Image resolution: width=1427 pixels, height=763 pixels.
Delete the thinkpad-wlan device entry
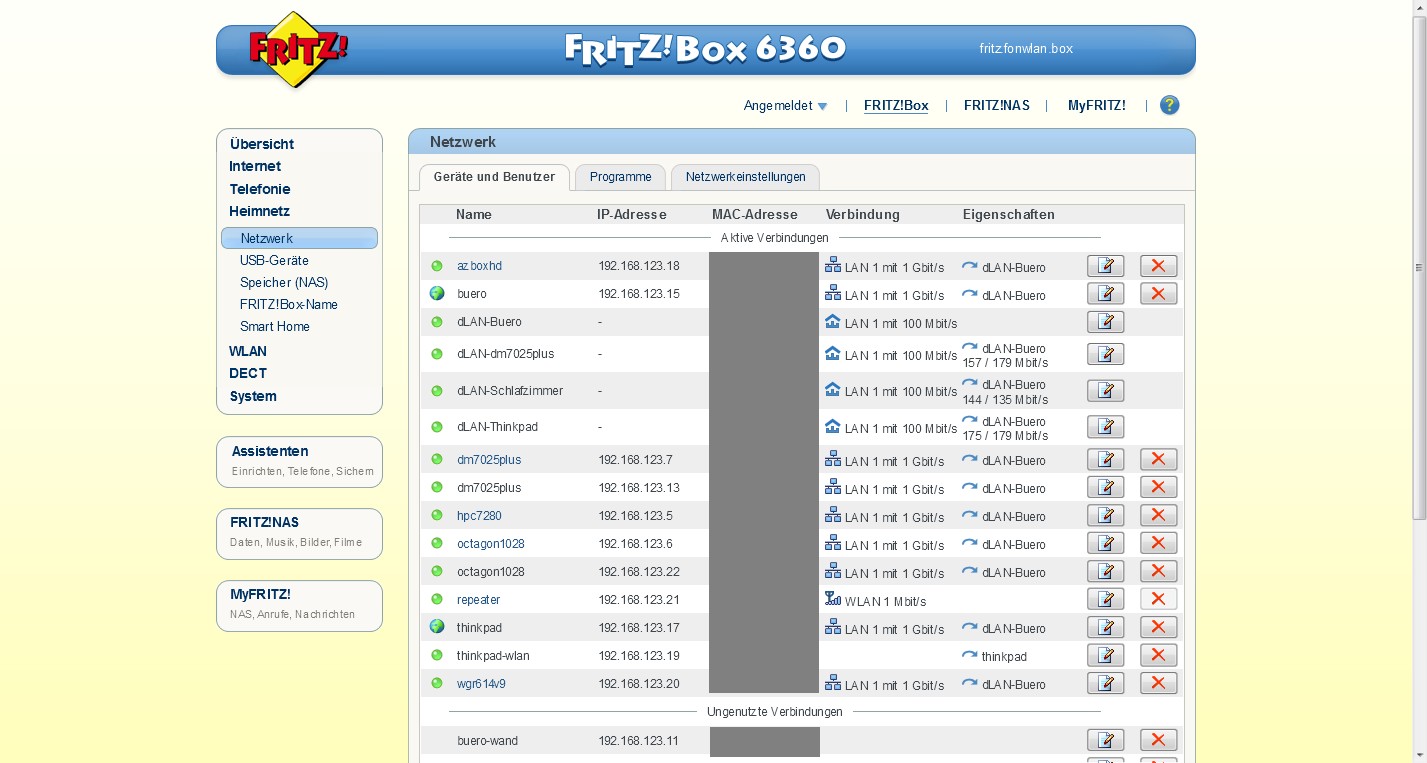(x=1158, y=656)
